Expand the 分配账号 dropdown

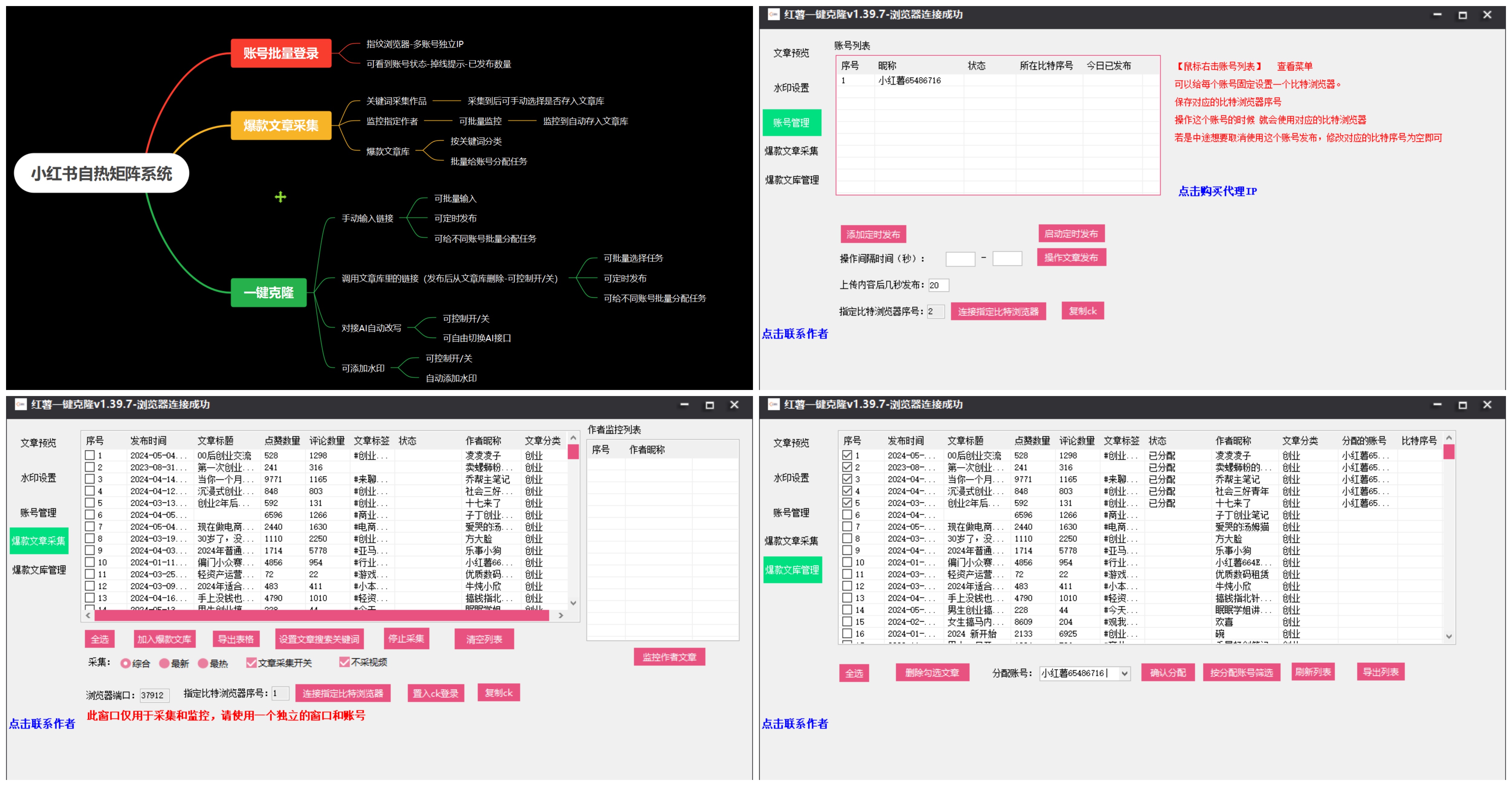pos(1124,673)
